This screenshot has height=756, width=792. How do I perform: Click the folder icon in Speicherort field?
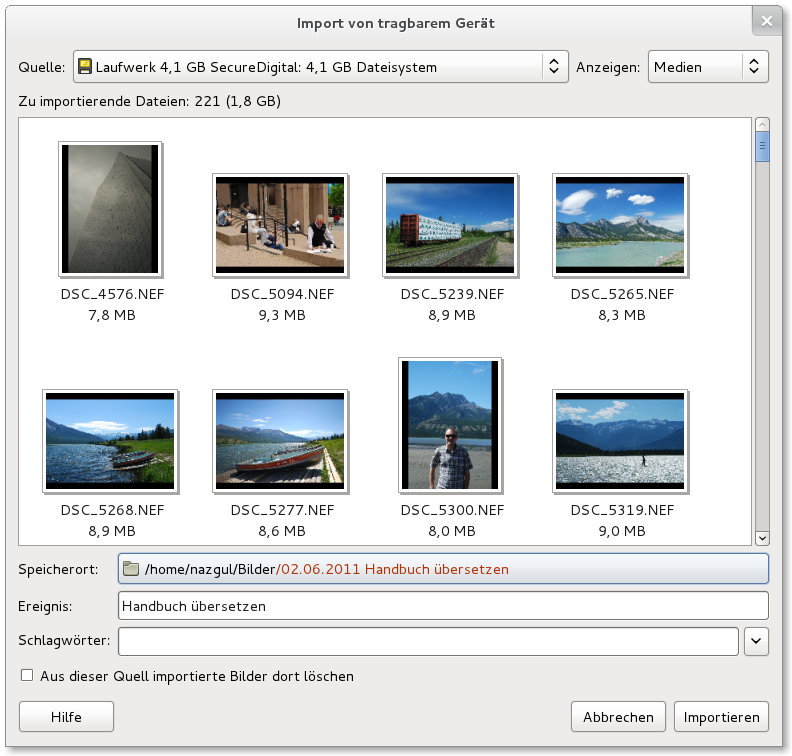click(x=131, y=569)
